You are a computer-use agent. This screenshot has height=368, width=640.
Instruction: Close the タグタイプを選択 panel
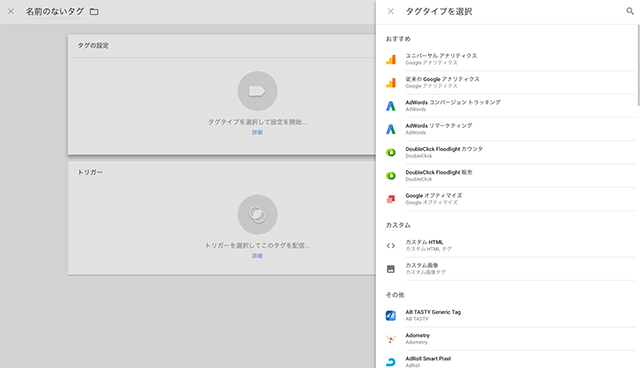click(391, 11)
